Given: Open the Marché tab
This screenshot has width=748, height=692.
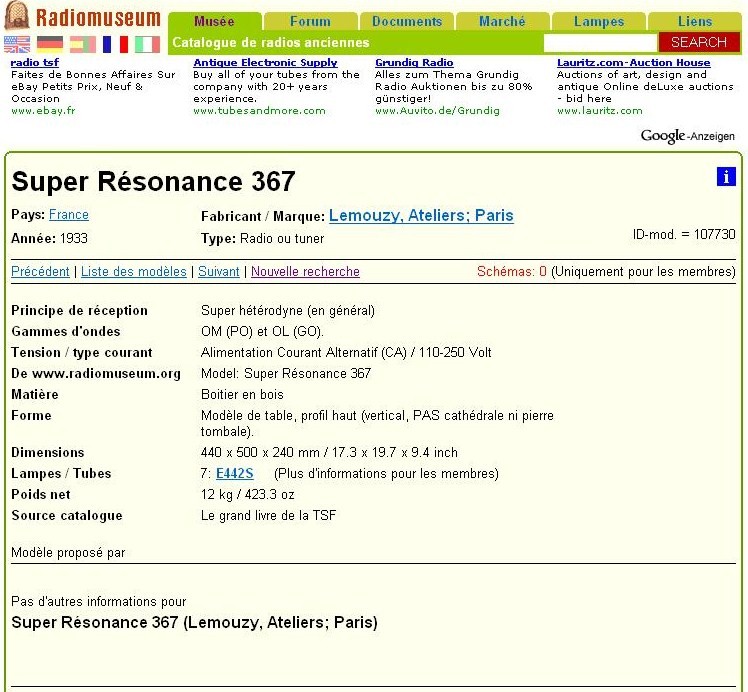Looking at the screenshot, I should click(502, 21).
